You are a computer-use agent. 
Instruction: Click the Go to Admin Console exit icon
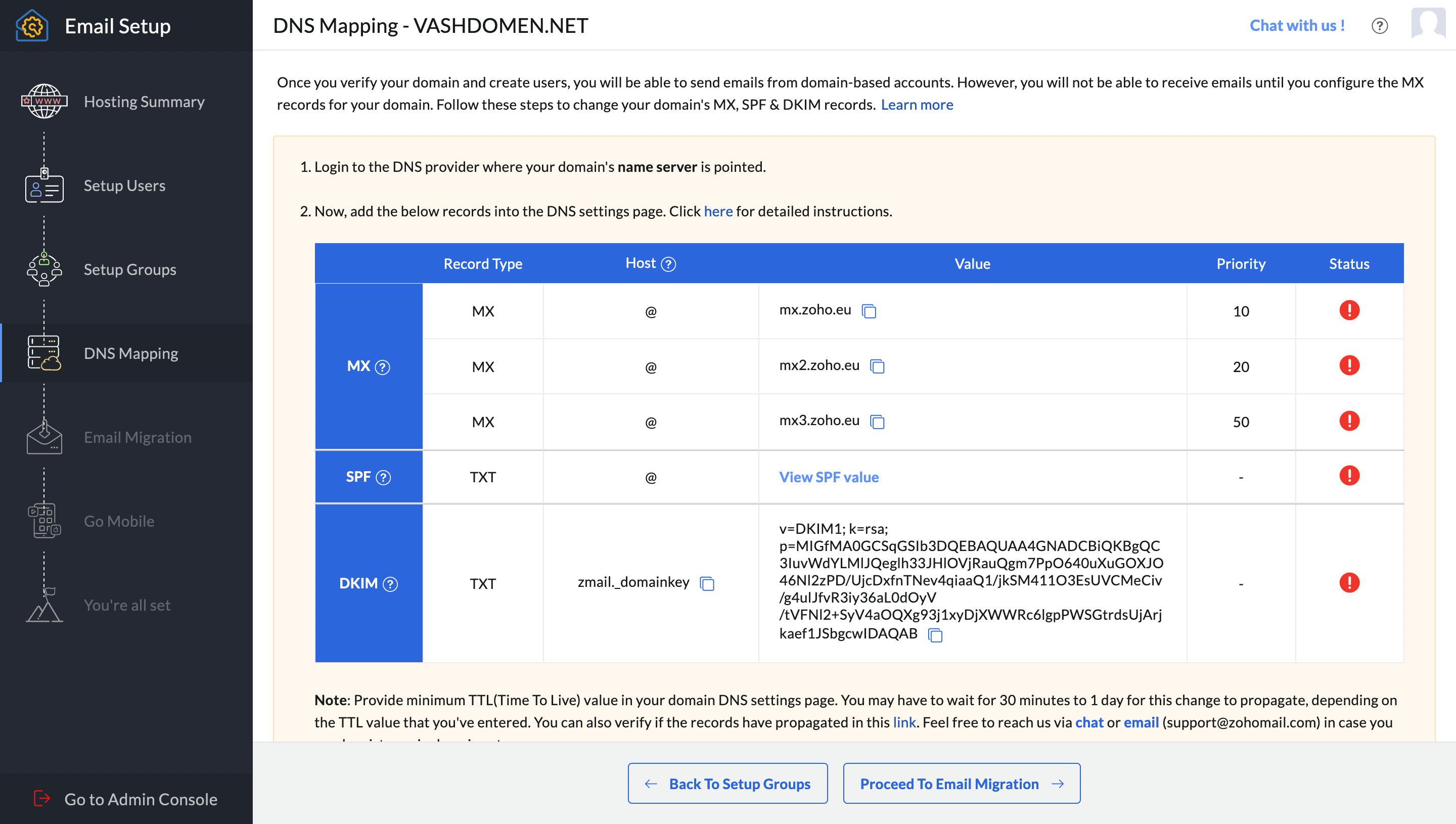[42, 799]
